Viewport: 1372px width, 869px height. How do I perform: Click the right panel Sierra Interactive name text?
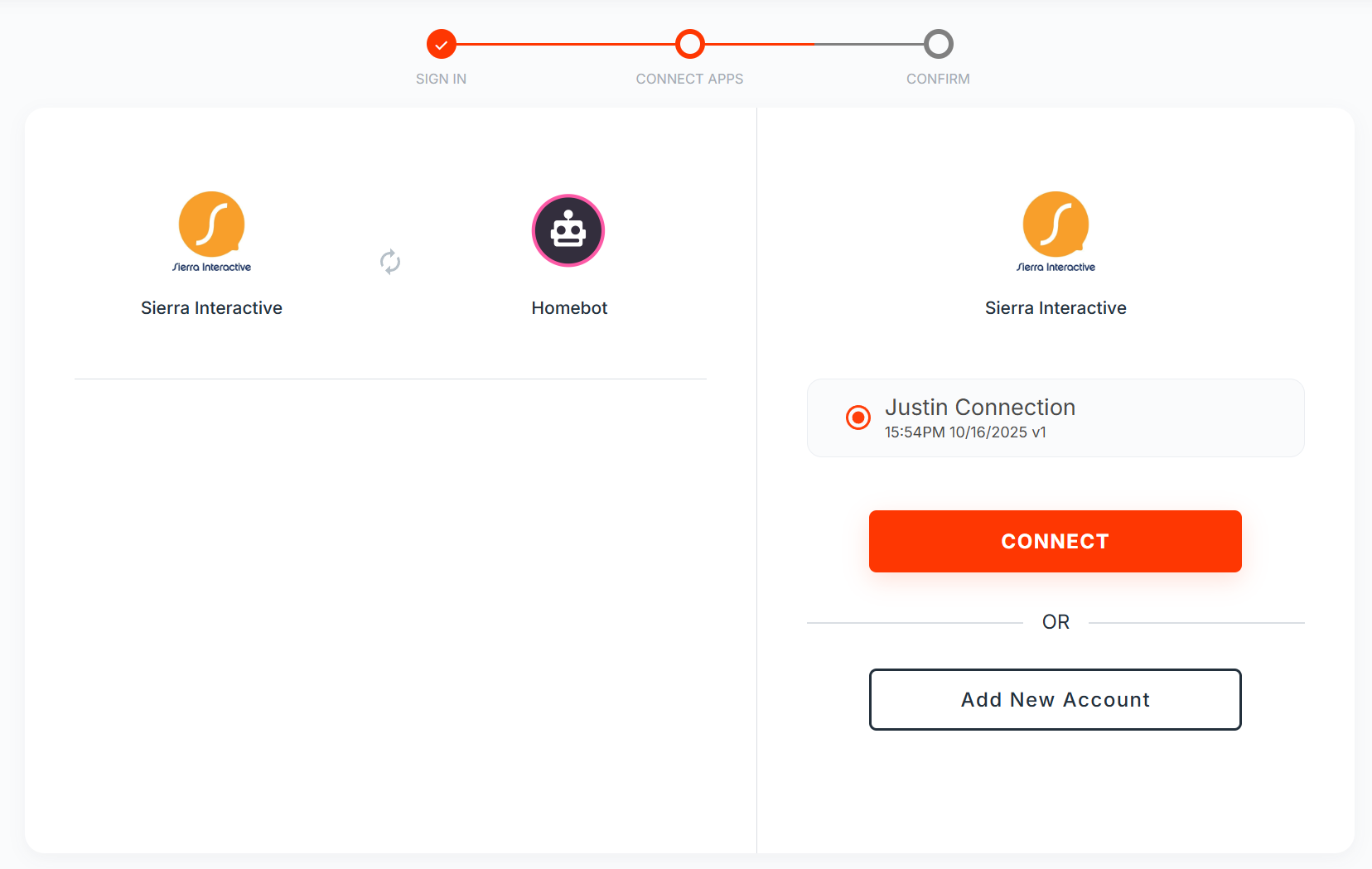[x=1056, y=308]
